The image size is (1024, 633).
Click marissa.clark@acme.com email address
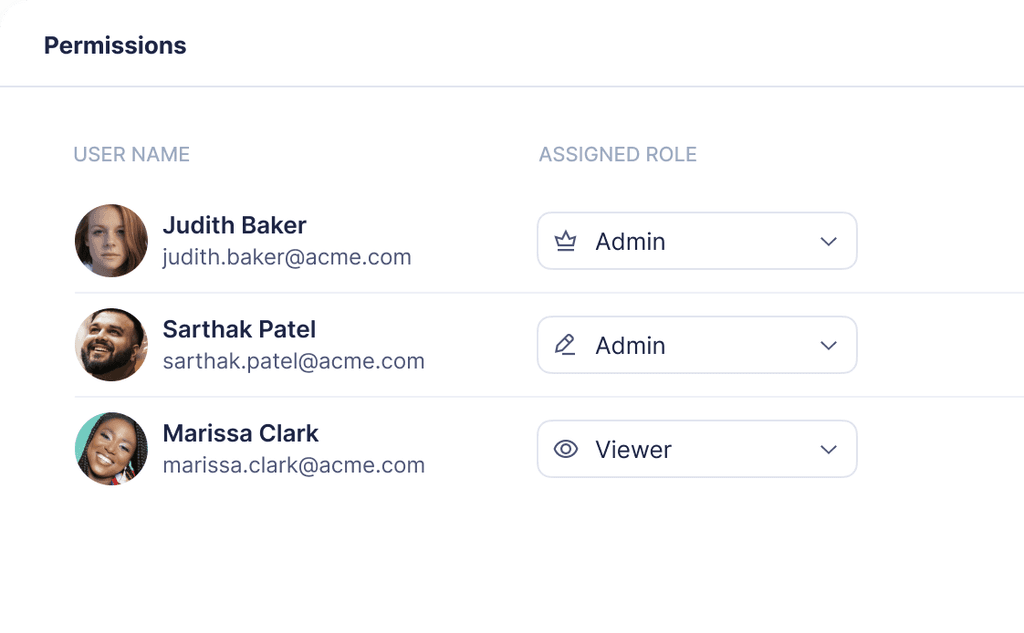coord(293,465)
